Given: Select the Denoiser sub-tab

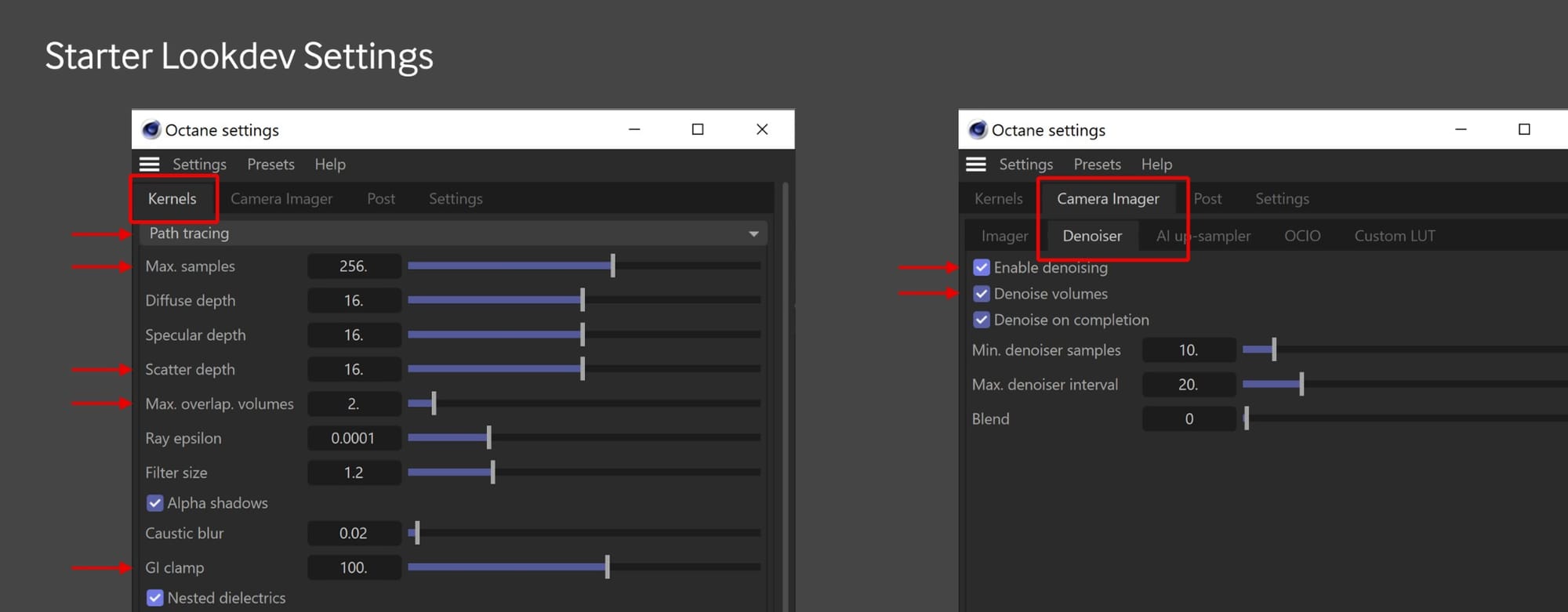Looking at the screenshot, I should (1092, 236).
